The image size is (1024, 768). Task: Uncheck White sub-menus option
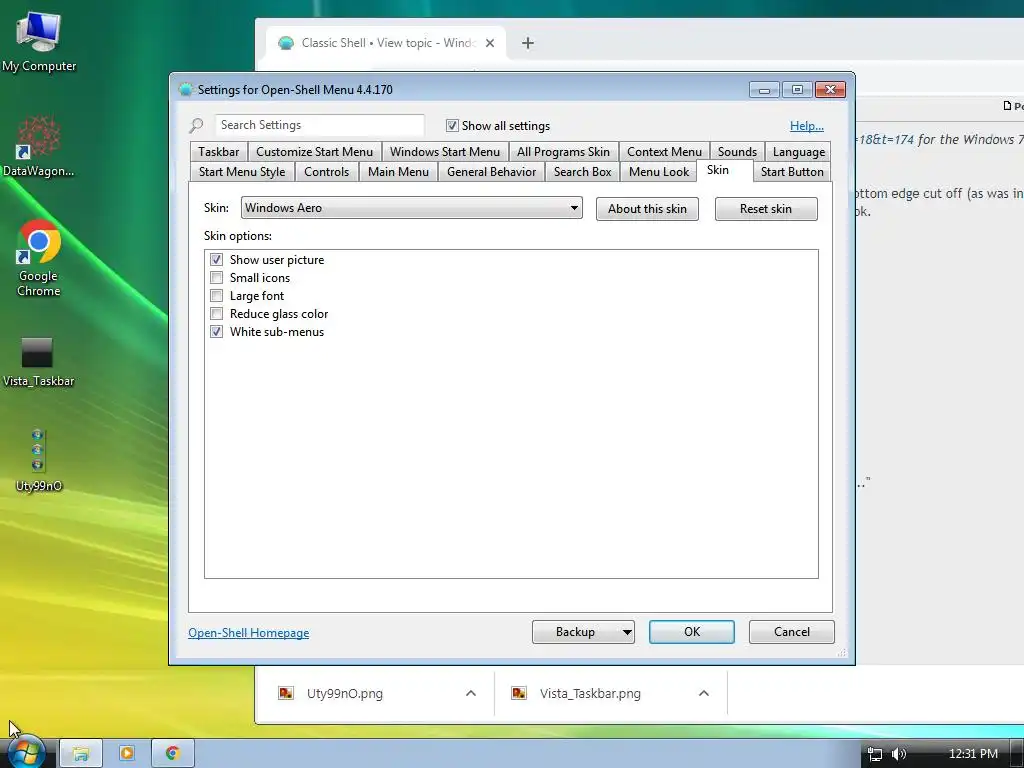[216, 332]
